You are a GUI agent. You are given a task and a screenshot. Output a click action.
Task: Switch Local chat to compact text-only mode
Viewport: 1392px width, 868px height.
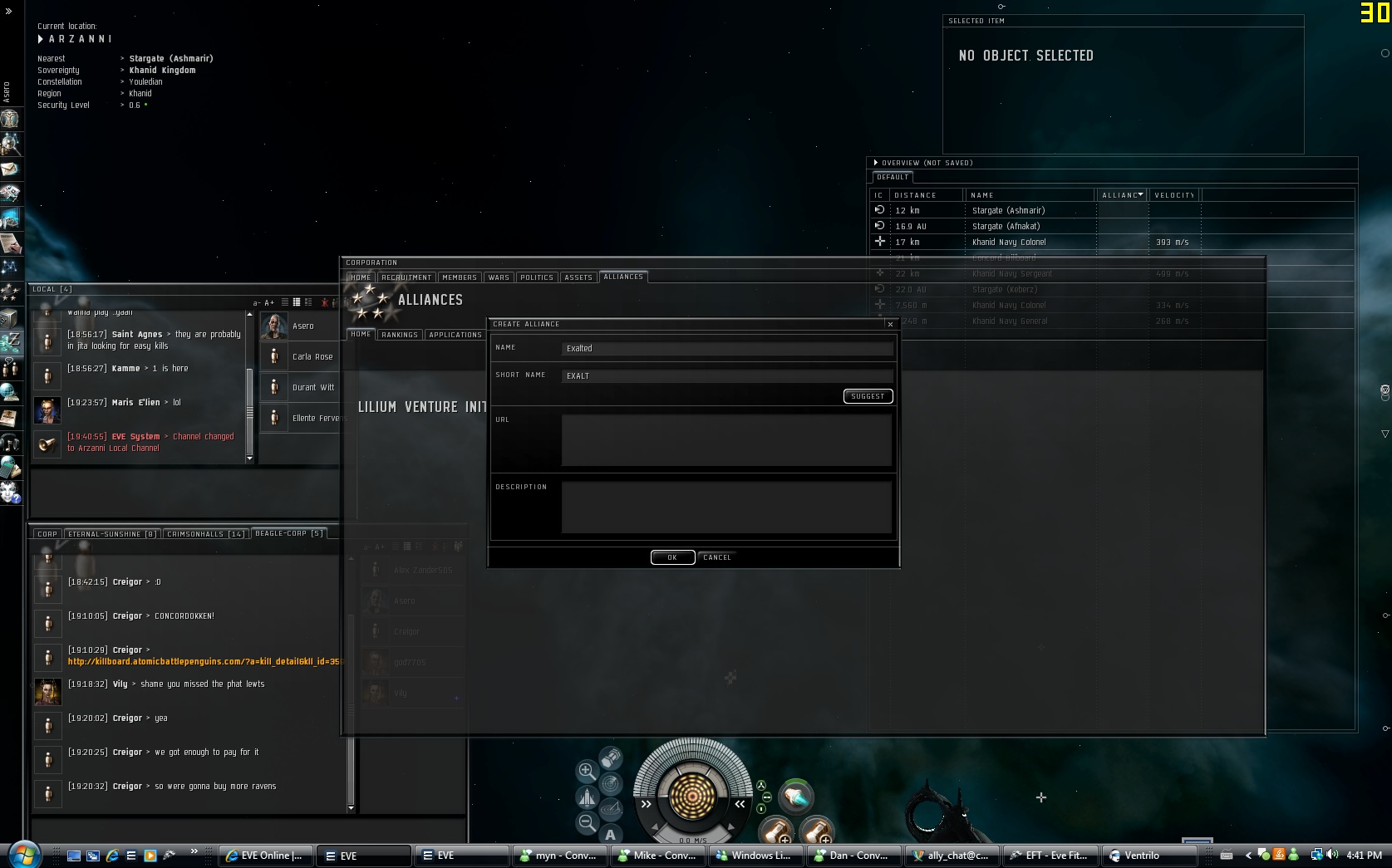(x=285, y=302)
